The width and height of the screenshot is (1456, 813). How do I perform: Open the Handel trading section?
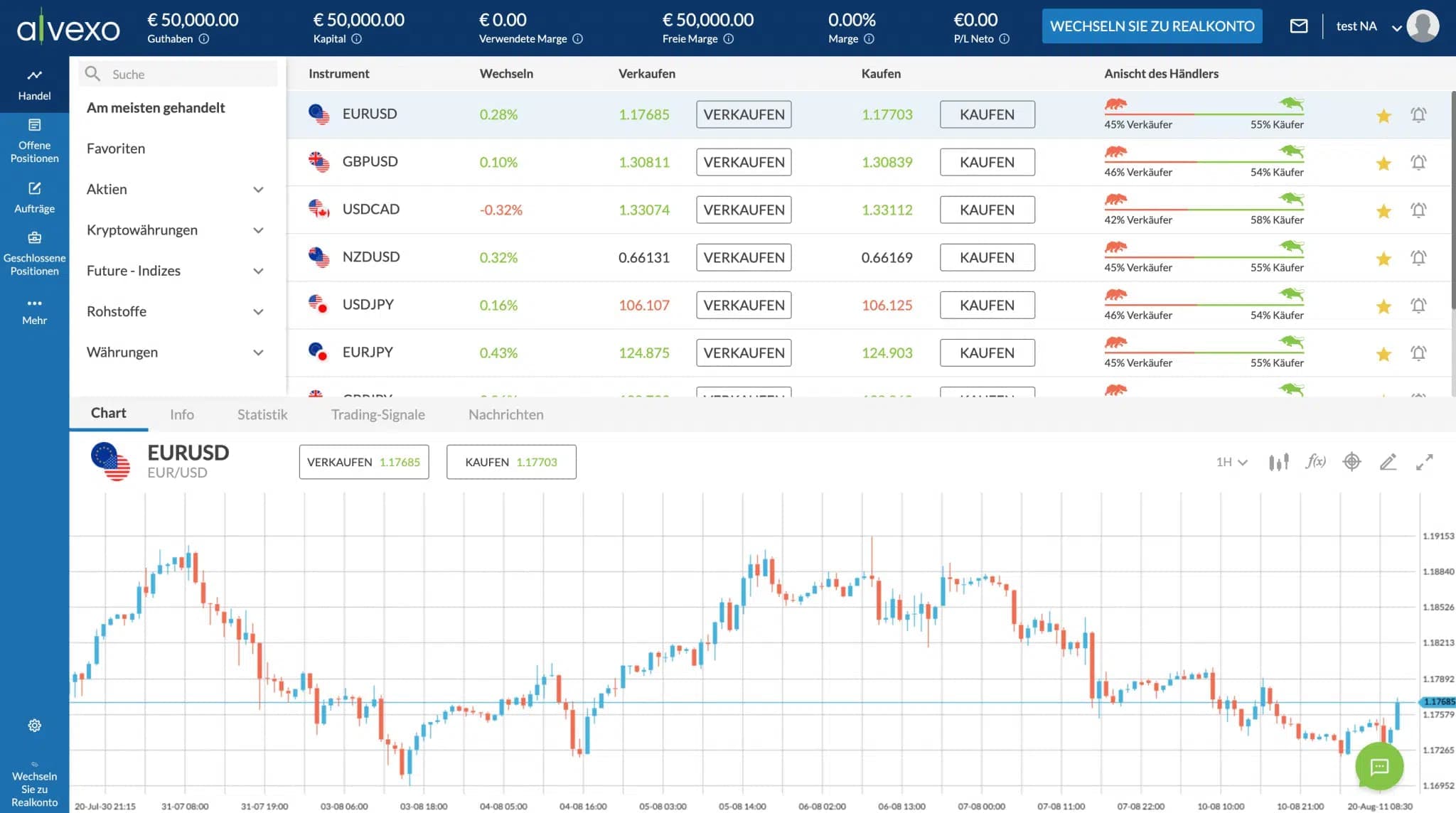point(34,84)
